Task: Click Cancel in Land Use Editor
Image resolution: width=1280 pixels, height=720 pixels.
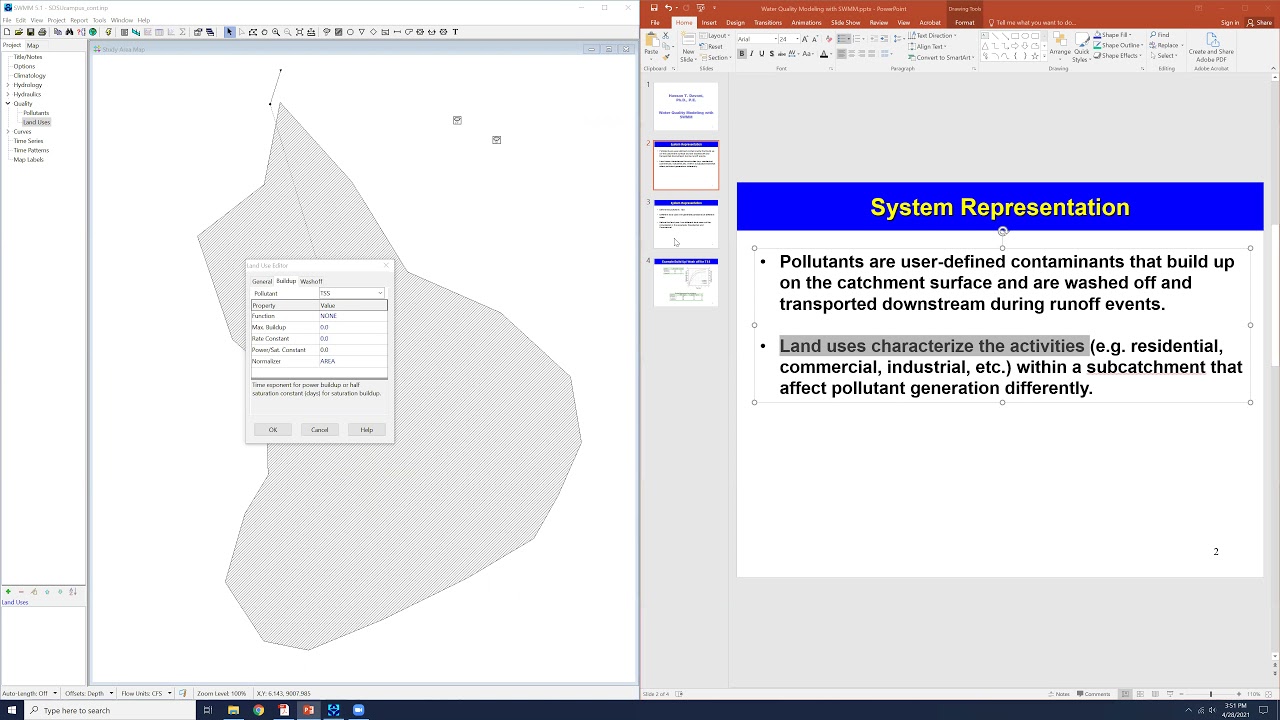Action: point(320,430)
